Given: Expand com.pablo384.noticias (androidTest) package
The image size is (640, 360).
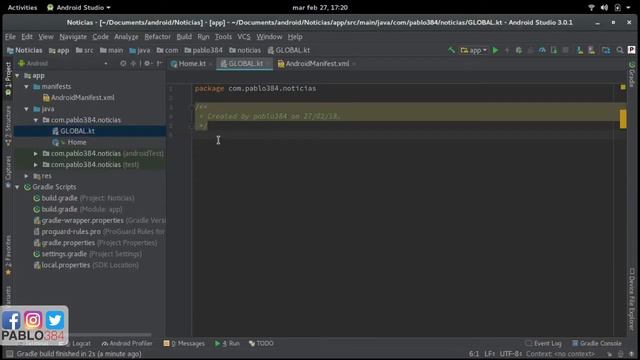Looking at the screenshot, I should (36, 153).
